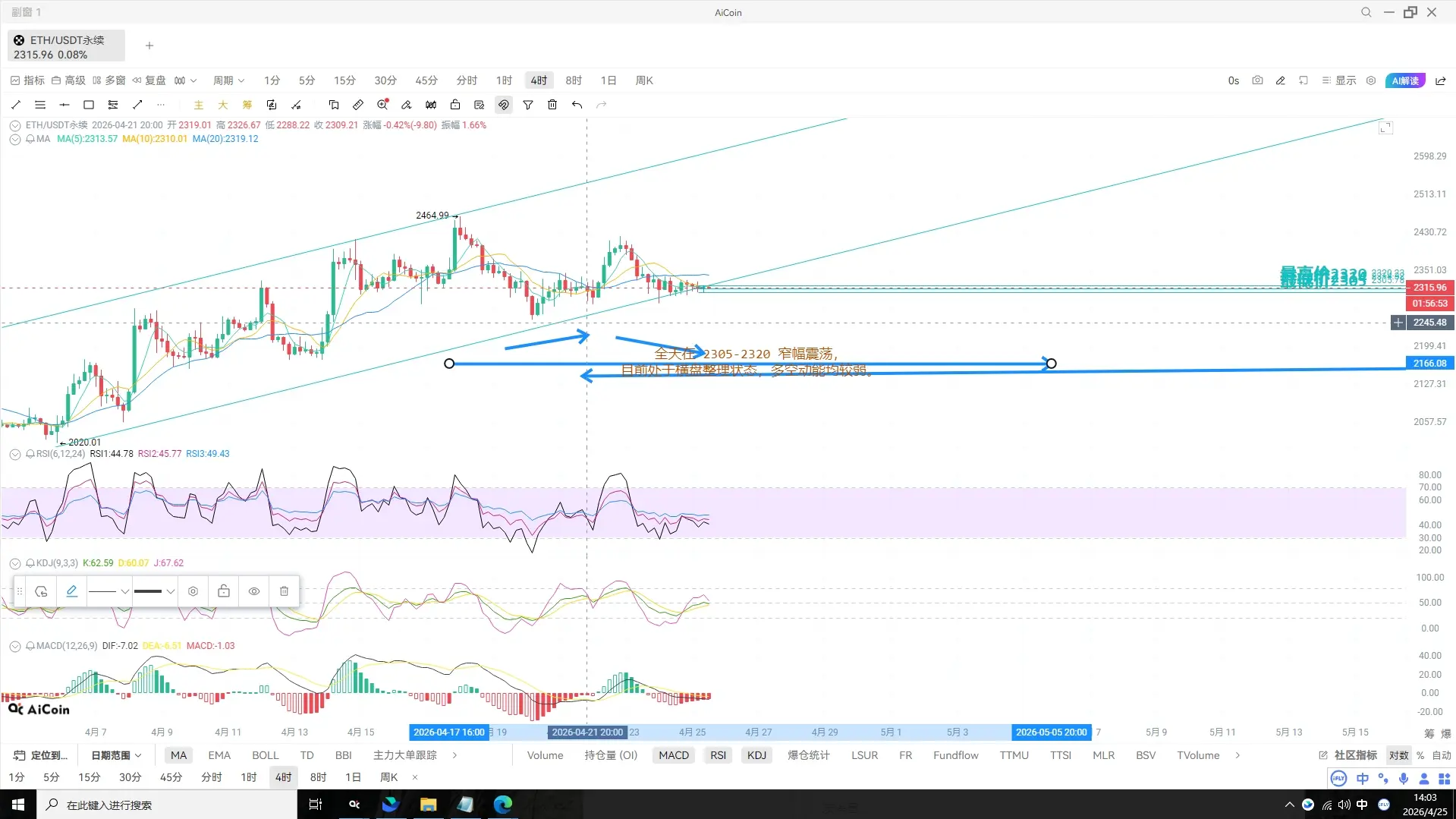Collapse the KDJ(9,3,3) indicator panel
The width and height of the screenshot is (1456, 819).
(15, 563)
